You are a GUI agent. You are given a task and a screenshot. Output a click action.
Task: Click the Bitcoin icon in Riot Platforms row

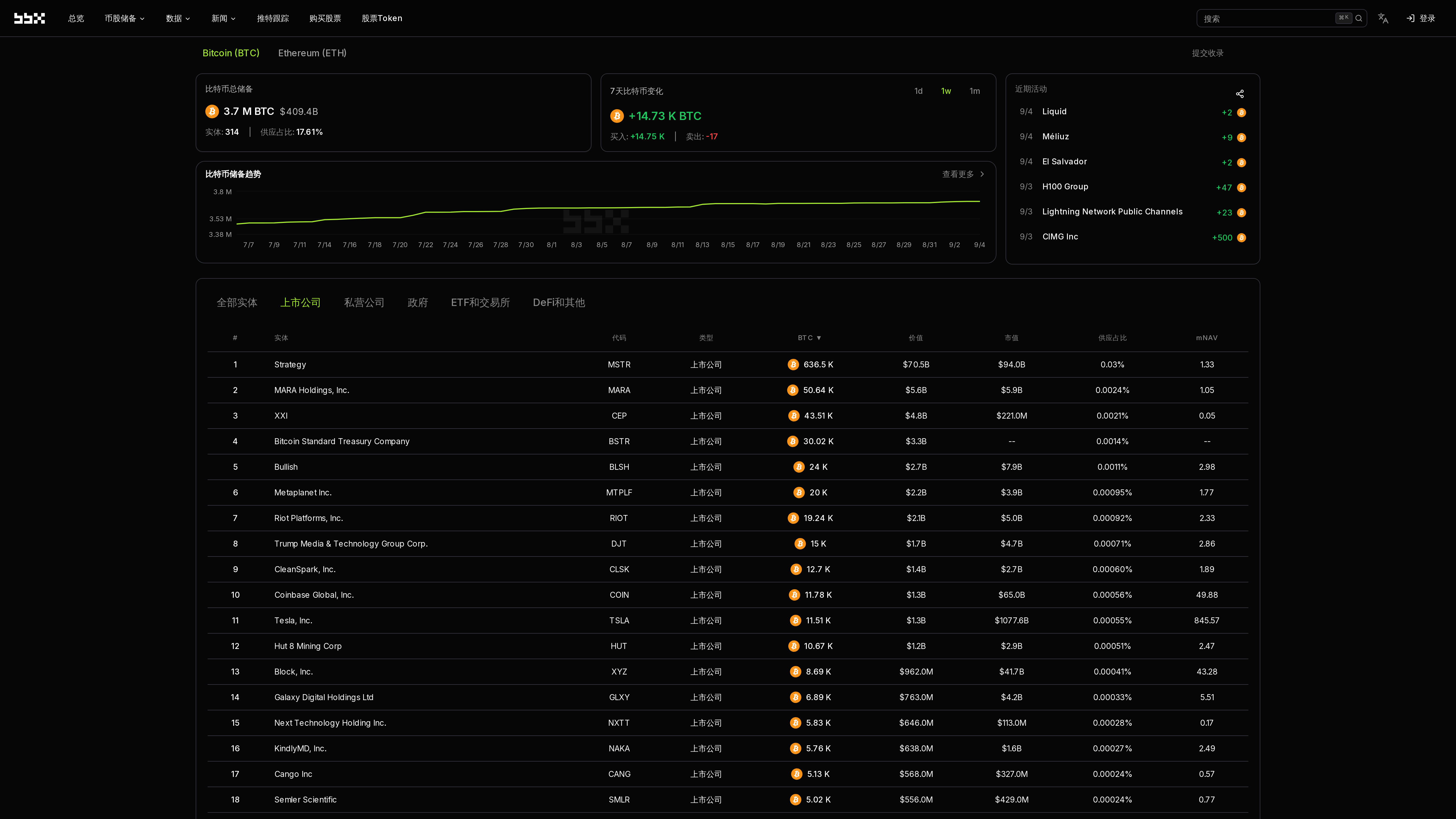tap(793, 518)
